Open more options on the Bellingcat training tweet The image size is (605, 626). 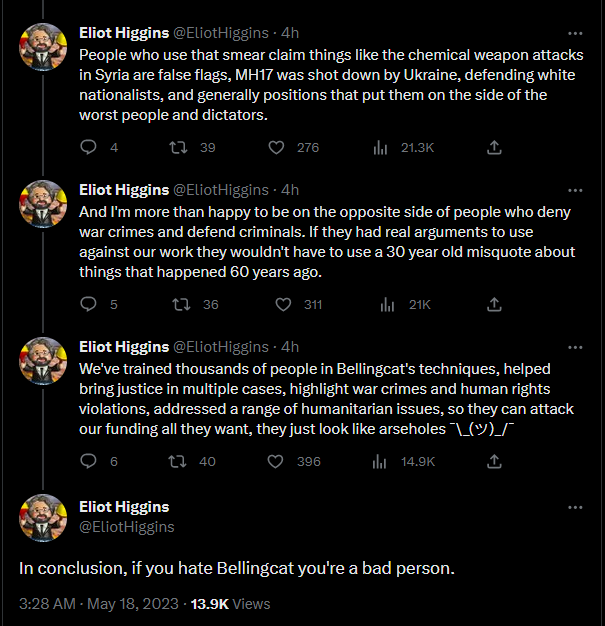[574, 347]
